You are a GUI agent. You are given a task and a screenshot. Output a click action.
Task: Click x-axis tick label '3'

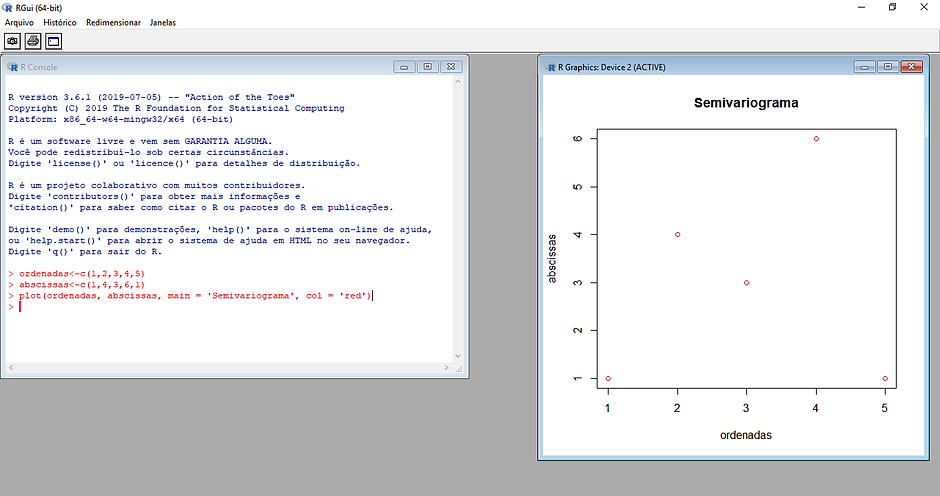click(746, 408)
